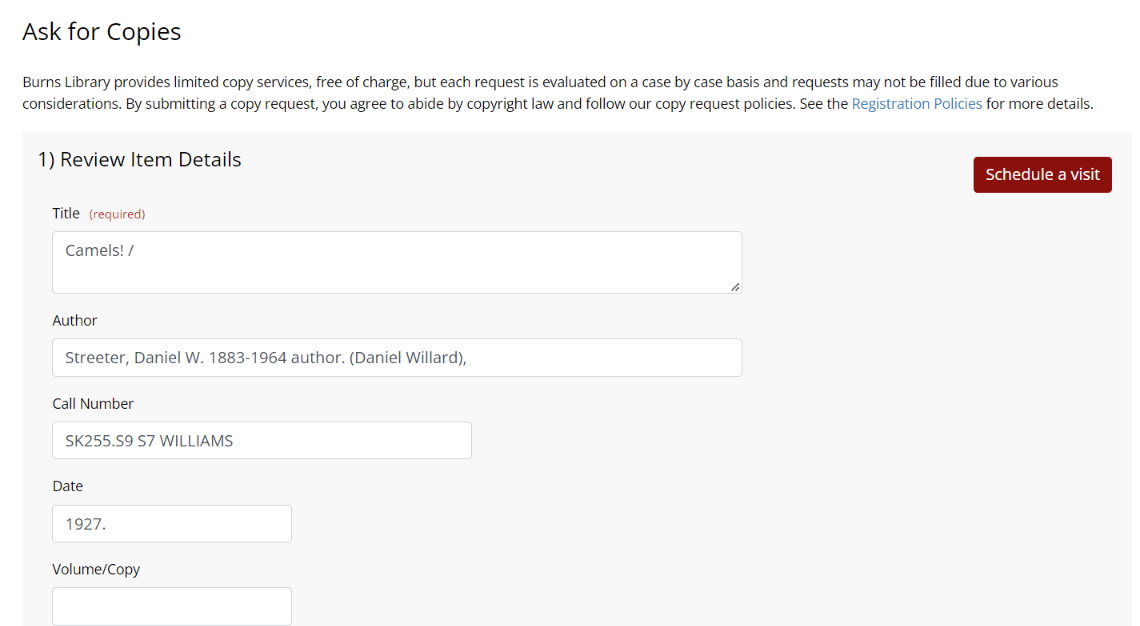1140x626 pixels.
Task: Click the Title field label
Action: tap(66, 214)
